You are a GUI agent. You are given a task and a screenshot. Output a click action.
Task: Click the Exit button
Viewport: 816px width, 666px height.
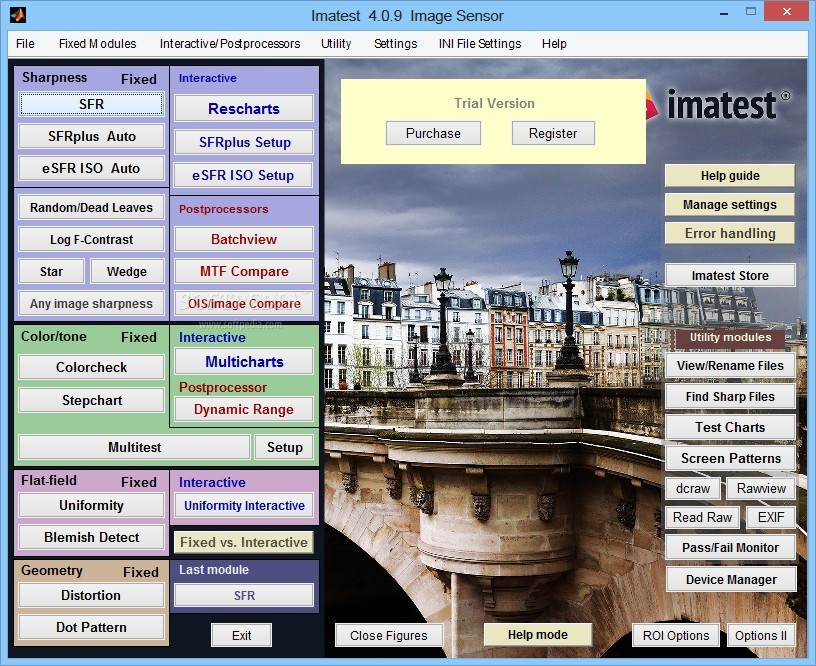pos(241,635)
